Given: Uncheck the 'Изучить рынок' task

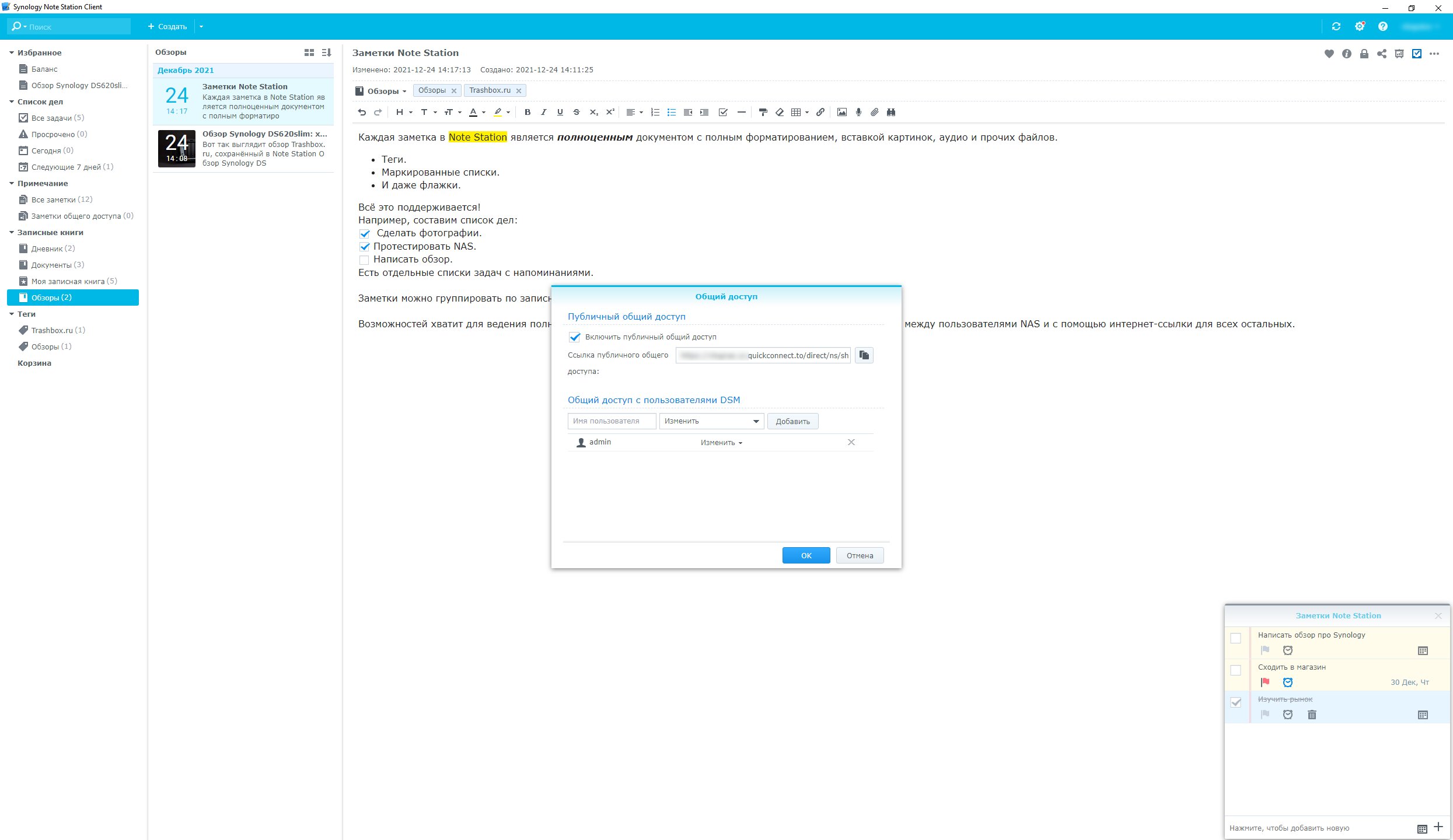Looking at the screenshot, I should tap(1235, 702).
